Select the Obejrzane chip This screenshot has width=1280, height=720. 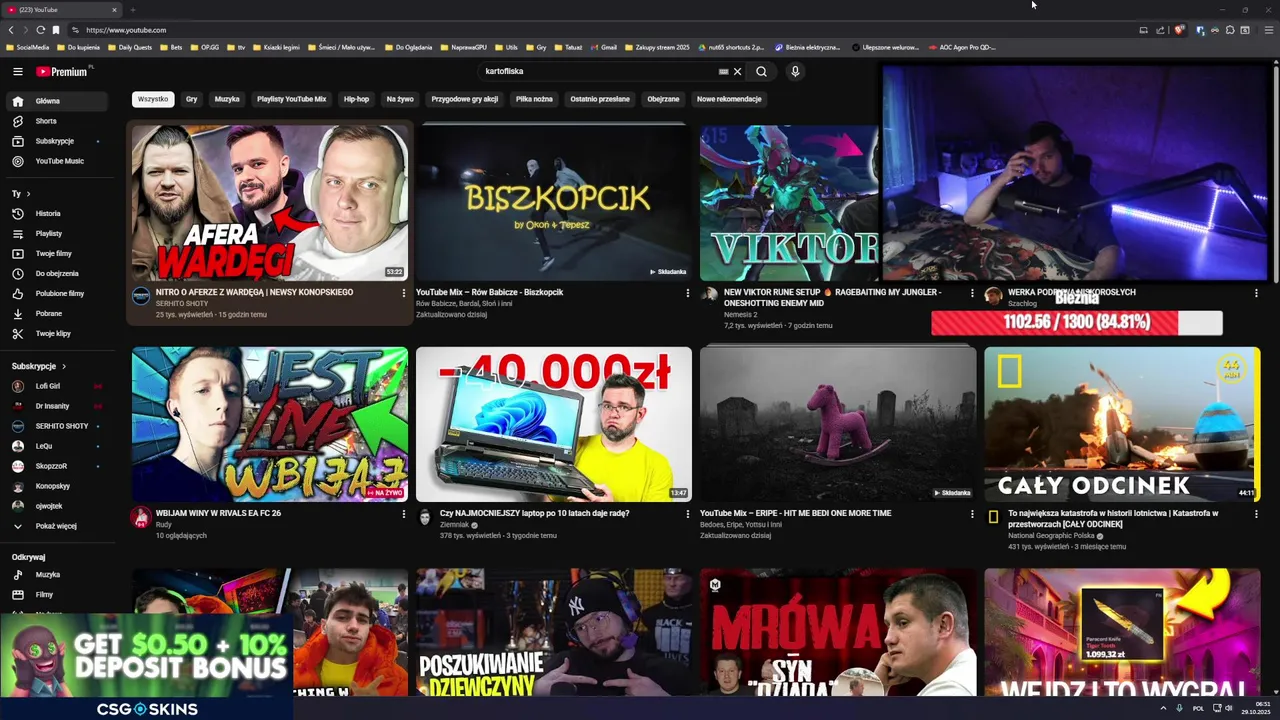[x=663, y=99]
